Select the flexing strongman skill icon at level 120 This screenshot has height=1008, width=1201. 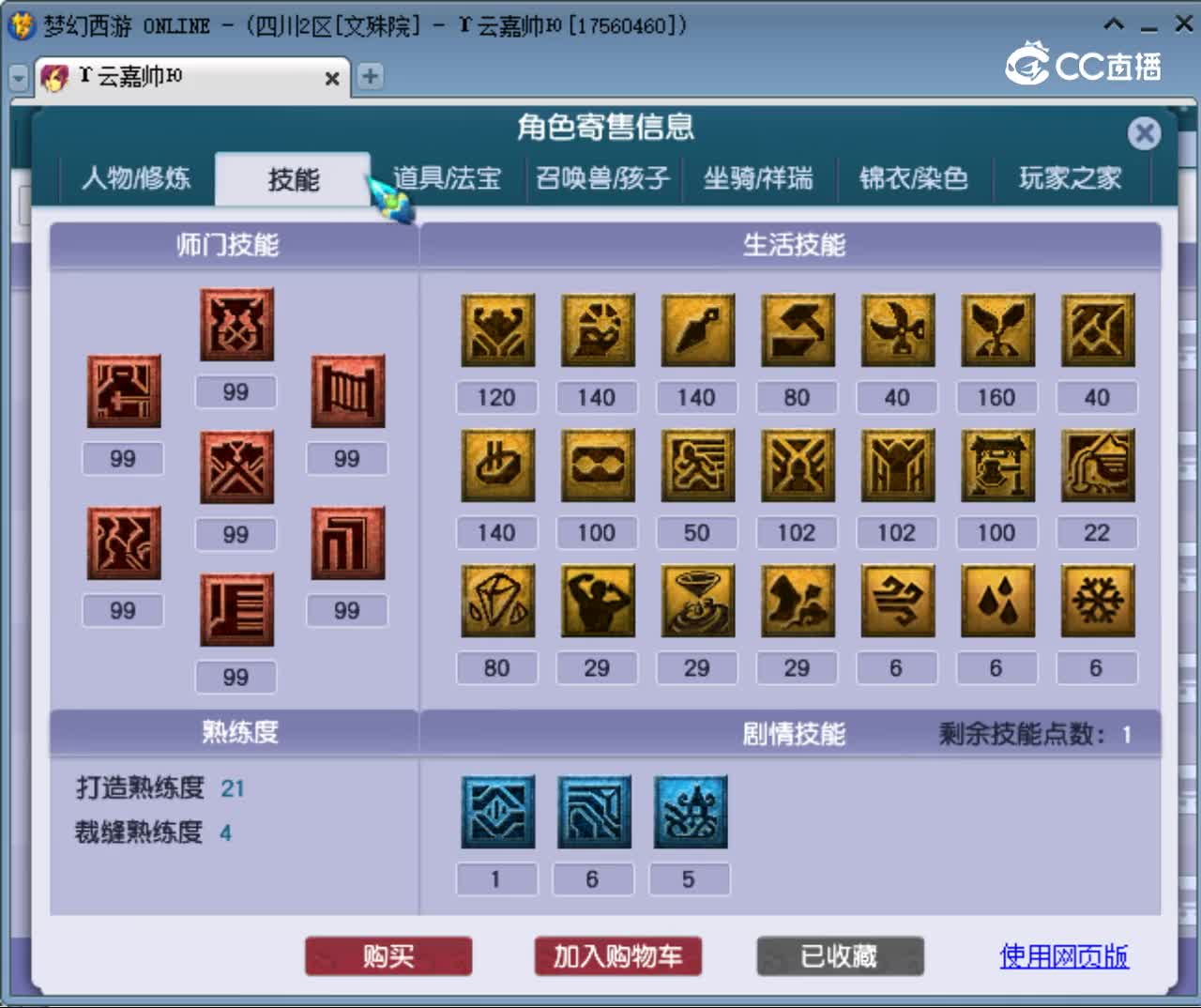[x=497, y=329]
